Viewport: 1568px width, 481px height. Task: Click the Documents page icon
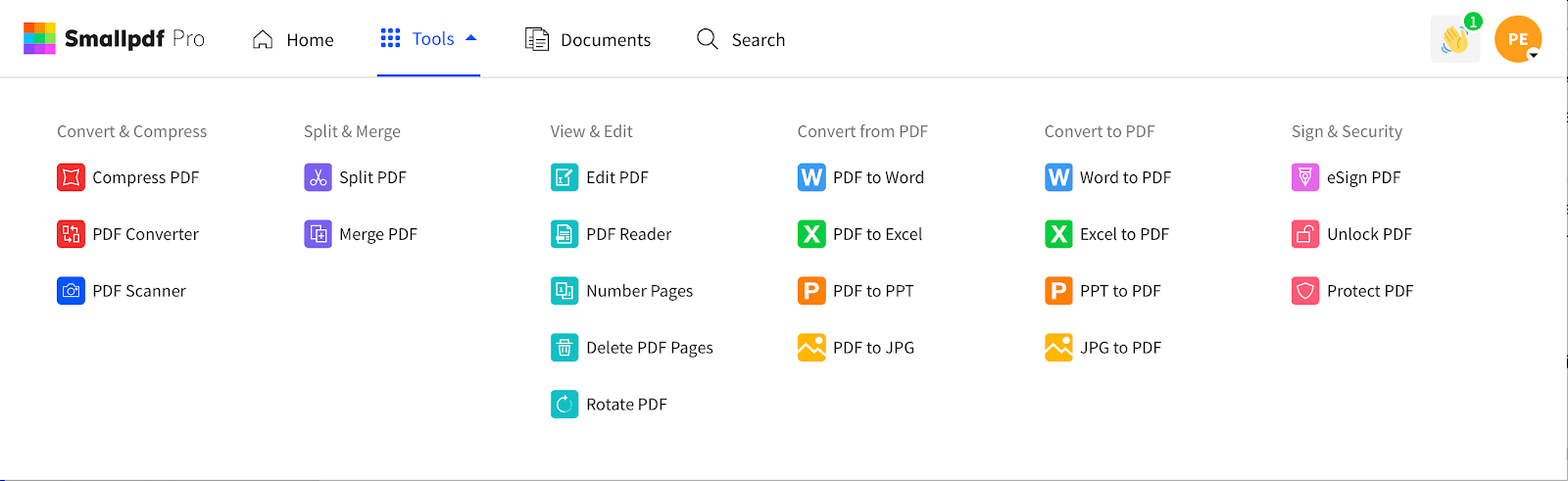[x=537, y=39]
